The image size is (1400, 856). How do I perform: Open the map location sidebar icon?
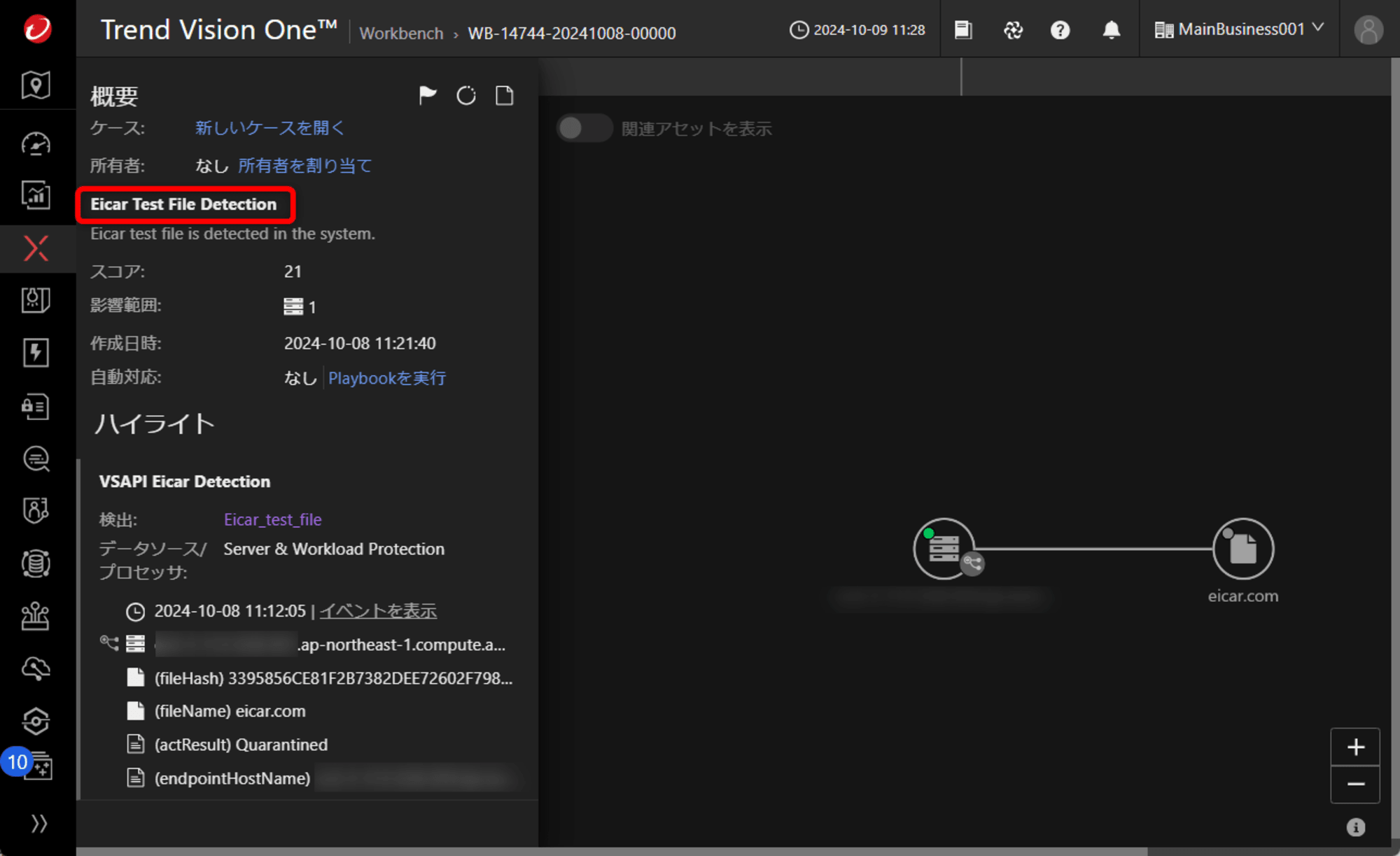point(36,85)
